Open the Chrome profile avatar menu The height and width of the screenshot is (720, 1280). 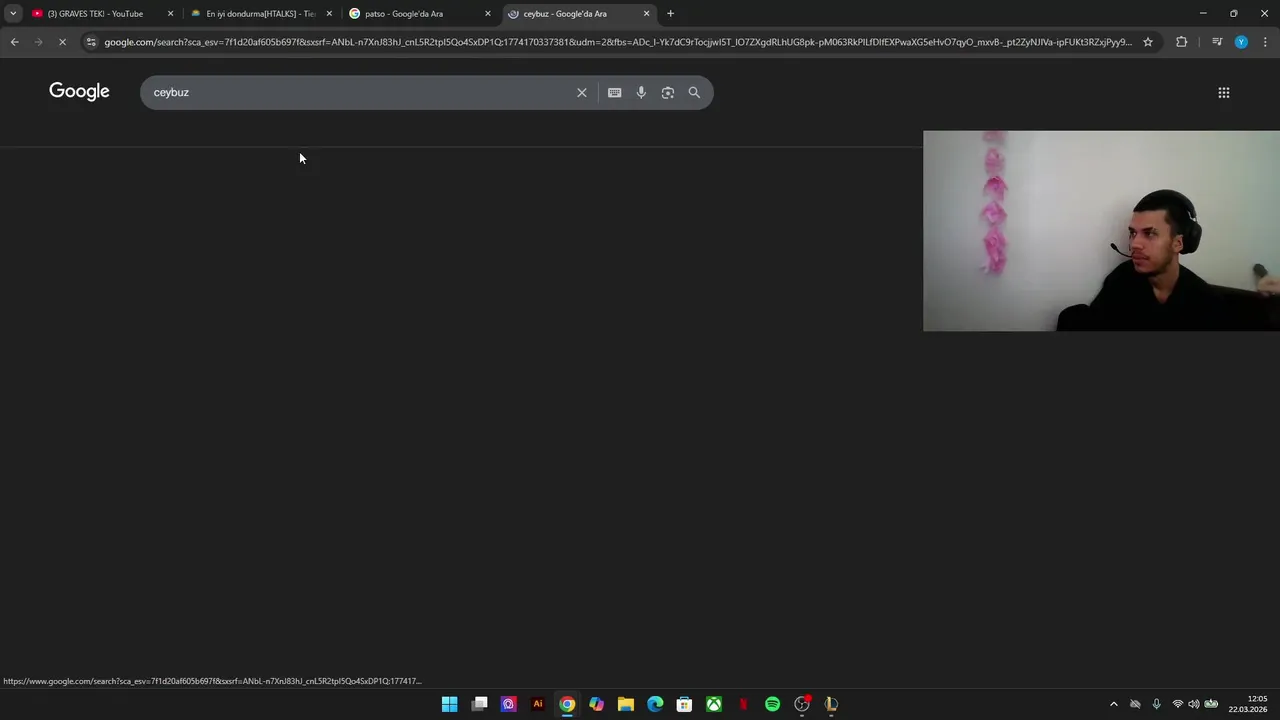[1241, 42]
